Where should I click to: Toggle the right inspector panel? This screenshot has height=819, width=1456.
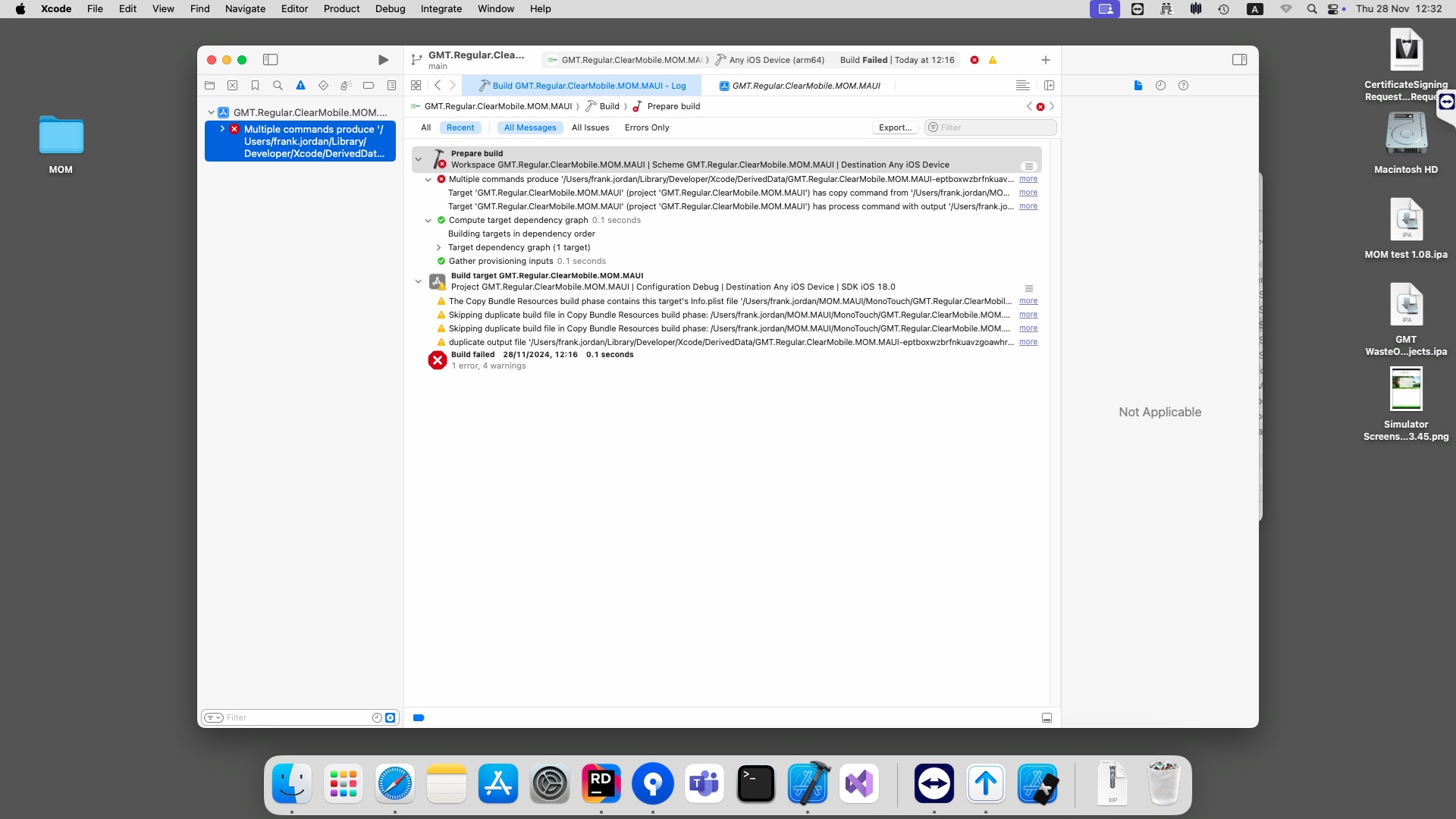coord(1239,60)
